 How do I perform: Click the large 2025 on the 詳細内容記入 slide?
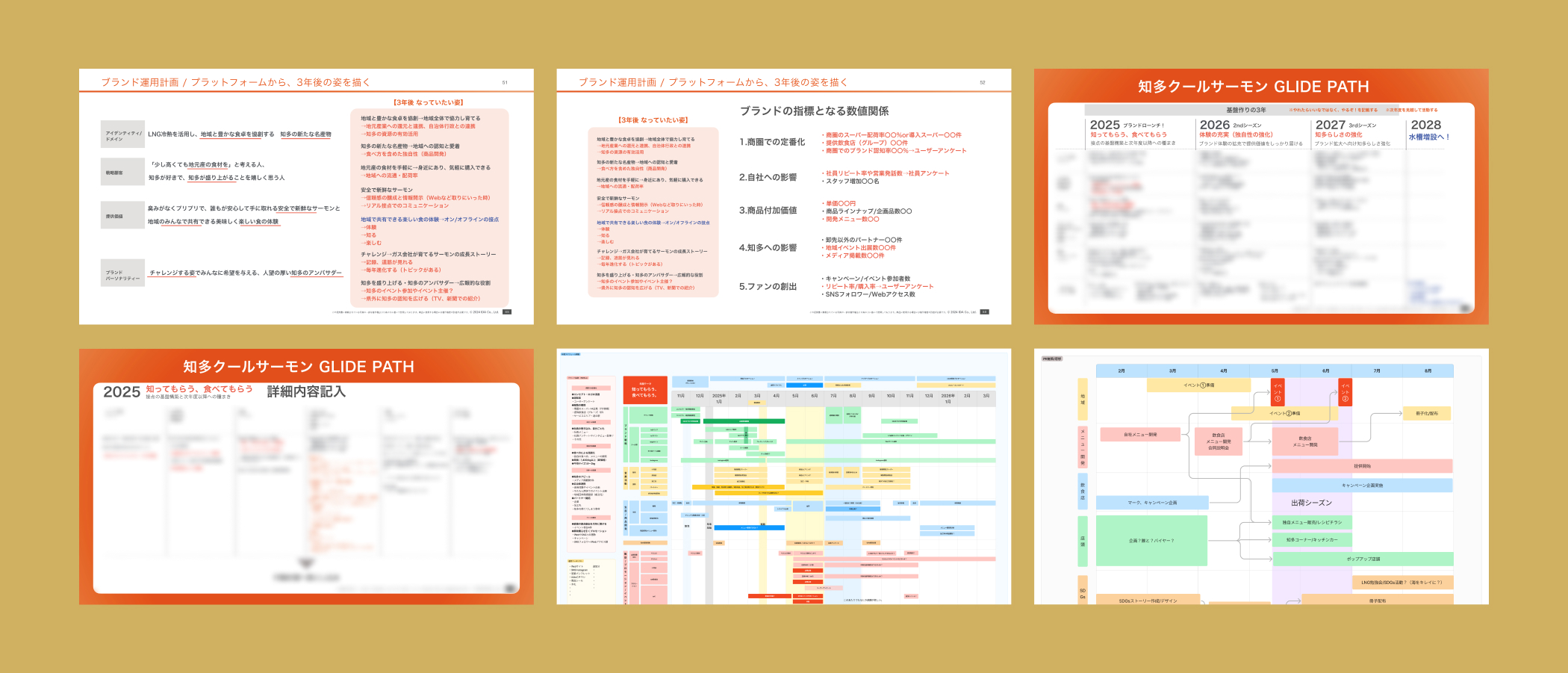point(122,392)
